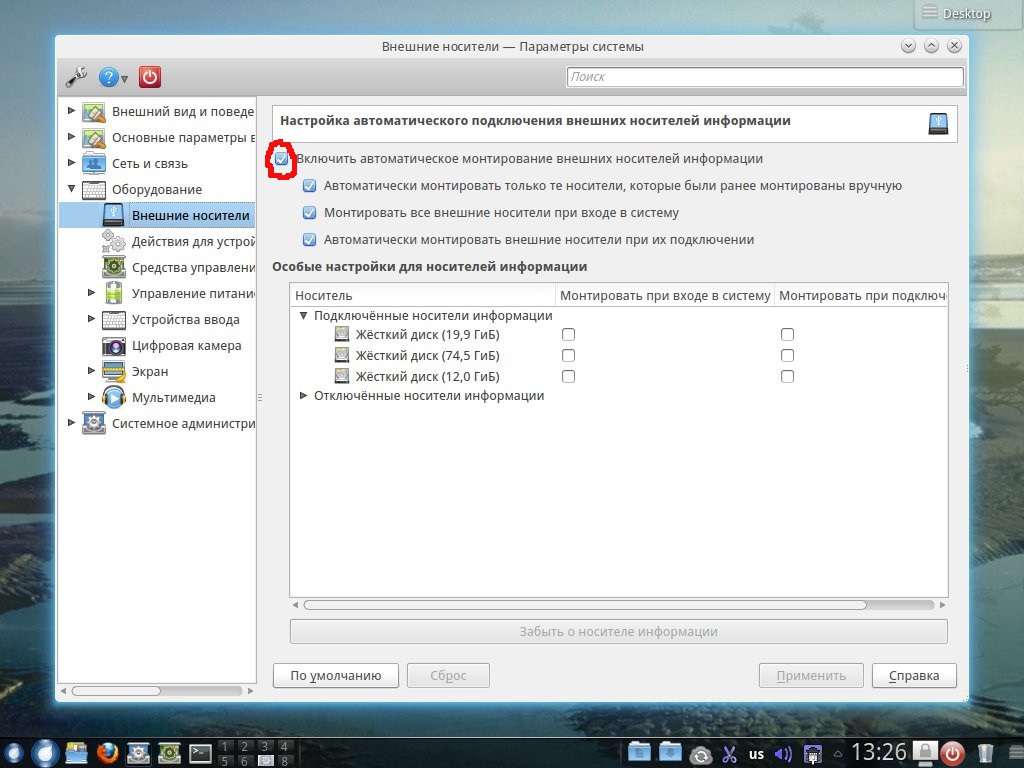Check mount at login for 19,9 ГиБ disk
Image resolution: width=1024 pixels, height=768 pixels.
pyautogui.click(x=568, y=334)
